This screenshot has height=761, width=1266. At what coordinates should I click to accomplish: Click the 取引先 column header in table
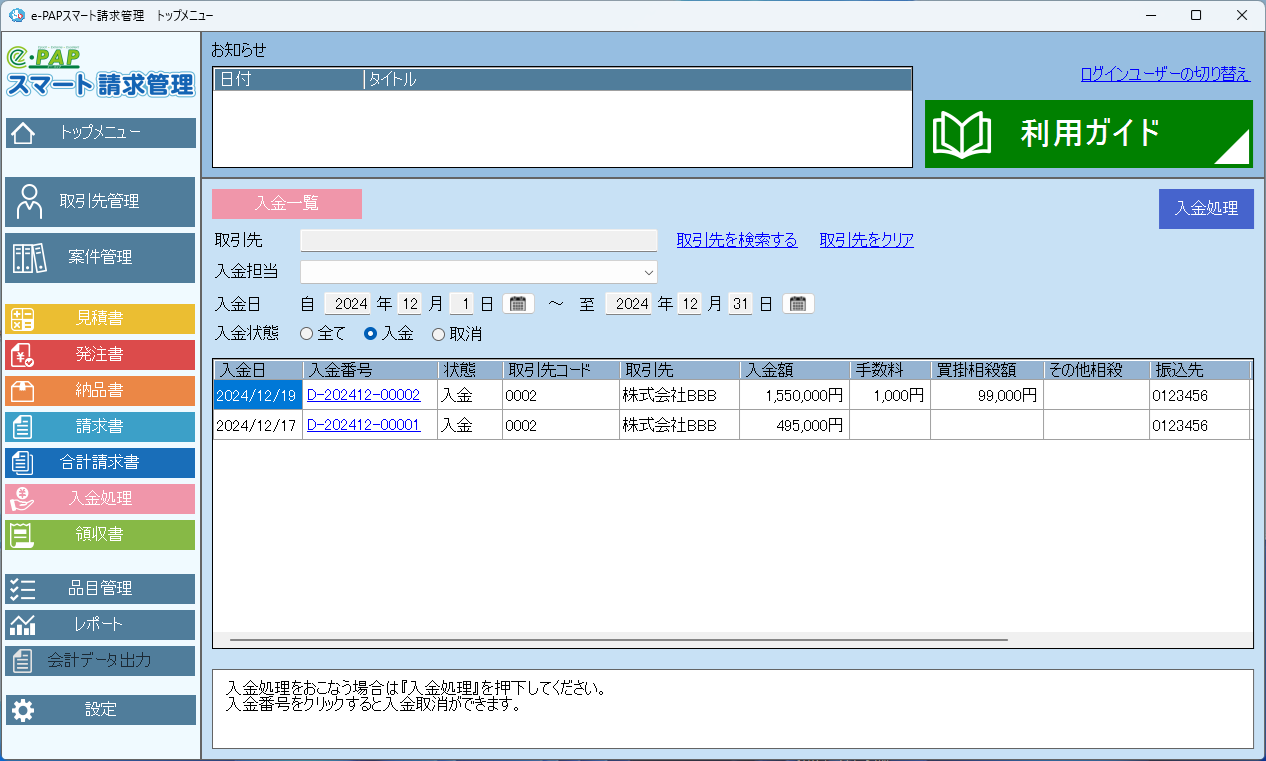click(x=679, y=370)
